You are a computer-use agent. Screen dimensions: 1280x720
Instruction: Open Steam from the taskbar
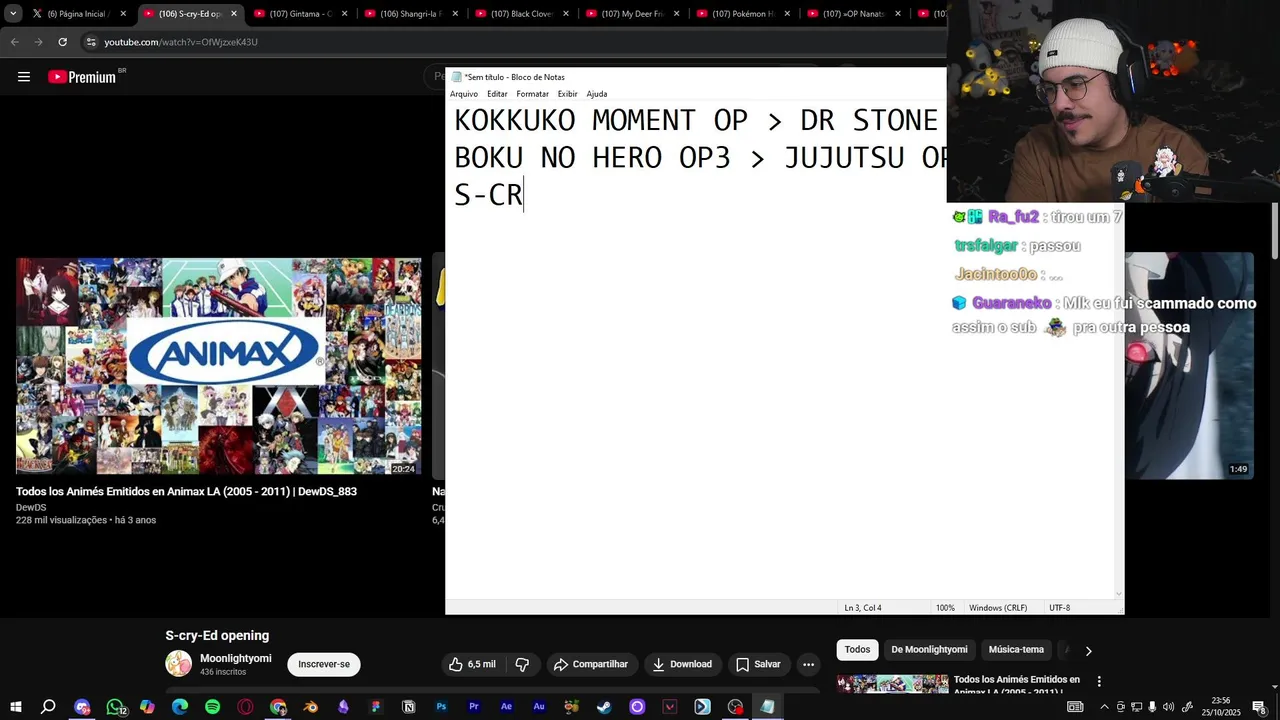point(604,707)
